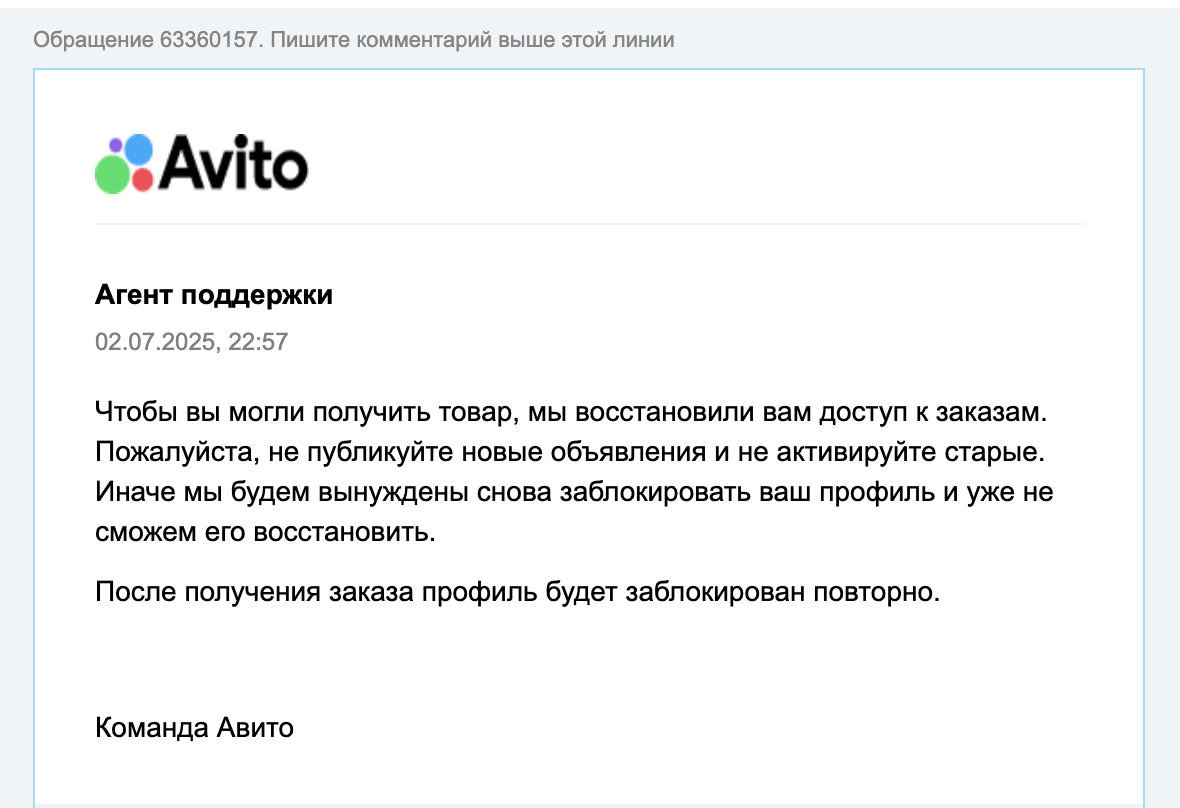Viewport: 1180px width, 808px height.
Task: Click the line 'сможем его восстановить.'
Action: [x=266, y=532]
